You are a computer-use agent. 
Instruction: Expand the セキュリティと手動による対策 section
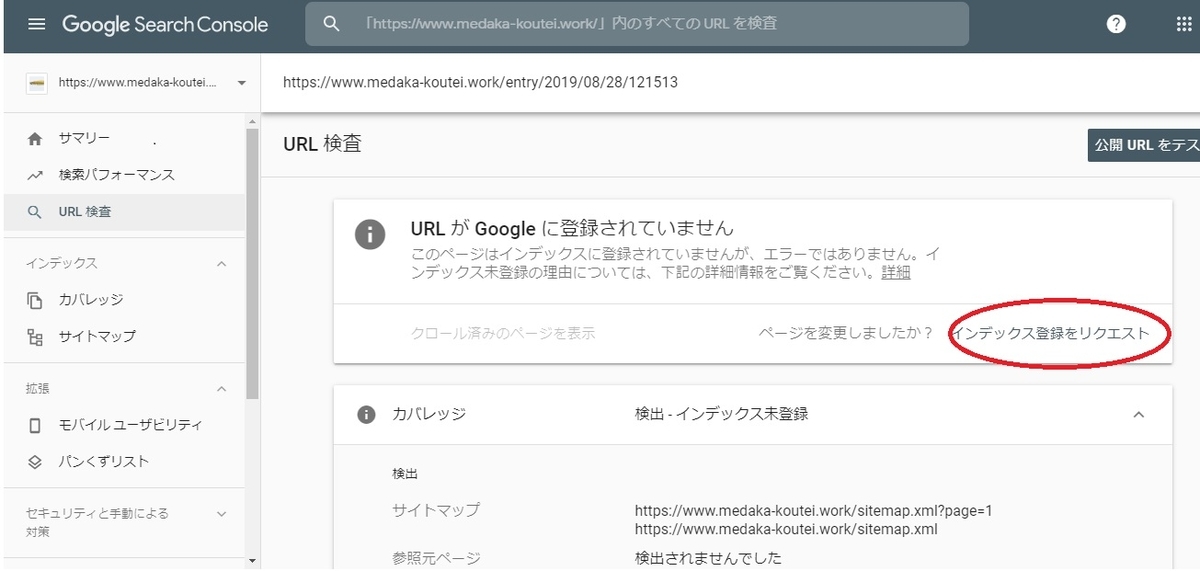[x=222, y=514]
